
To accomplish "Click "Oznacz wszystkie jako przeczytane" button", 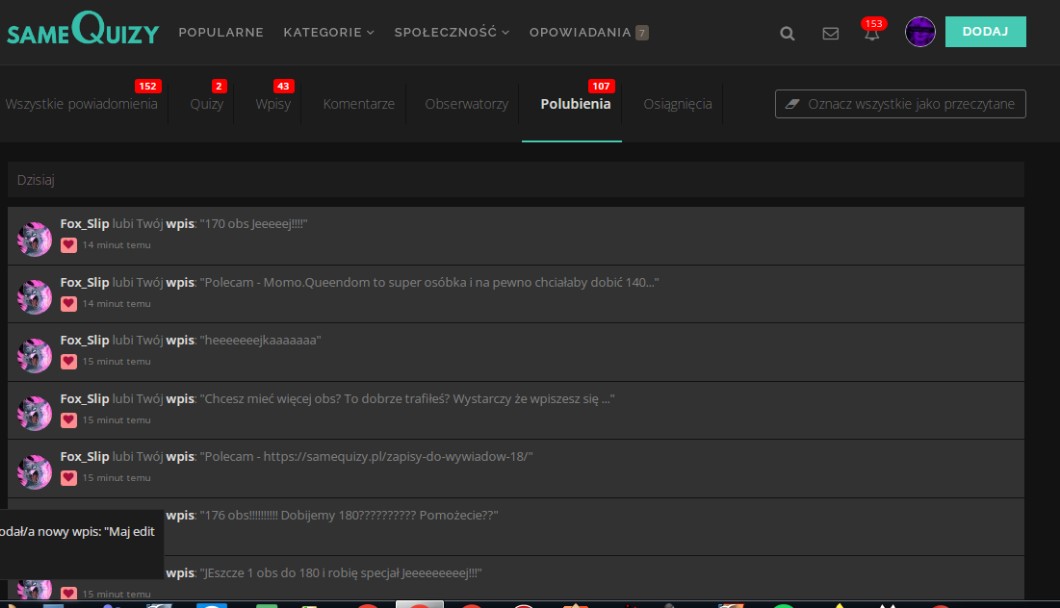I will pyautogui.click(x=900, y=104).
